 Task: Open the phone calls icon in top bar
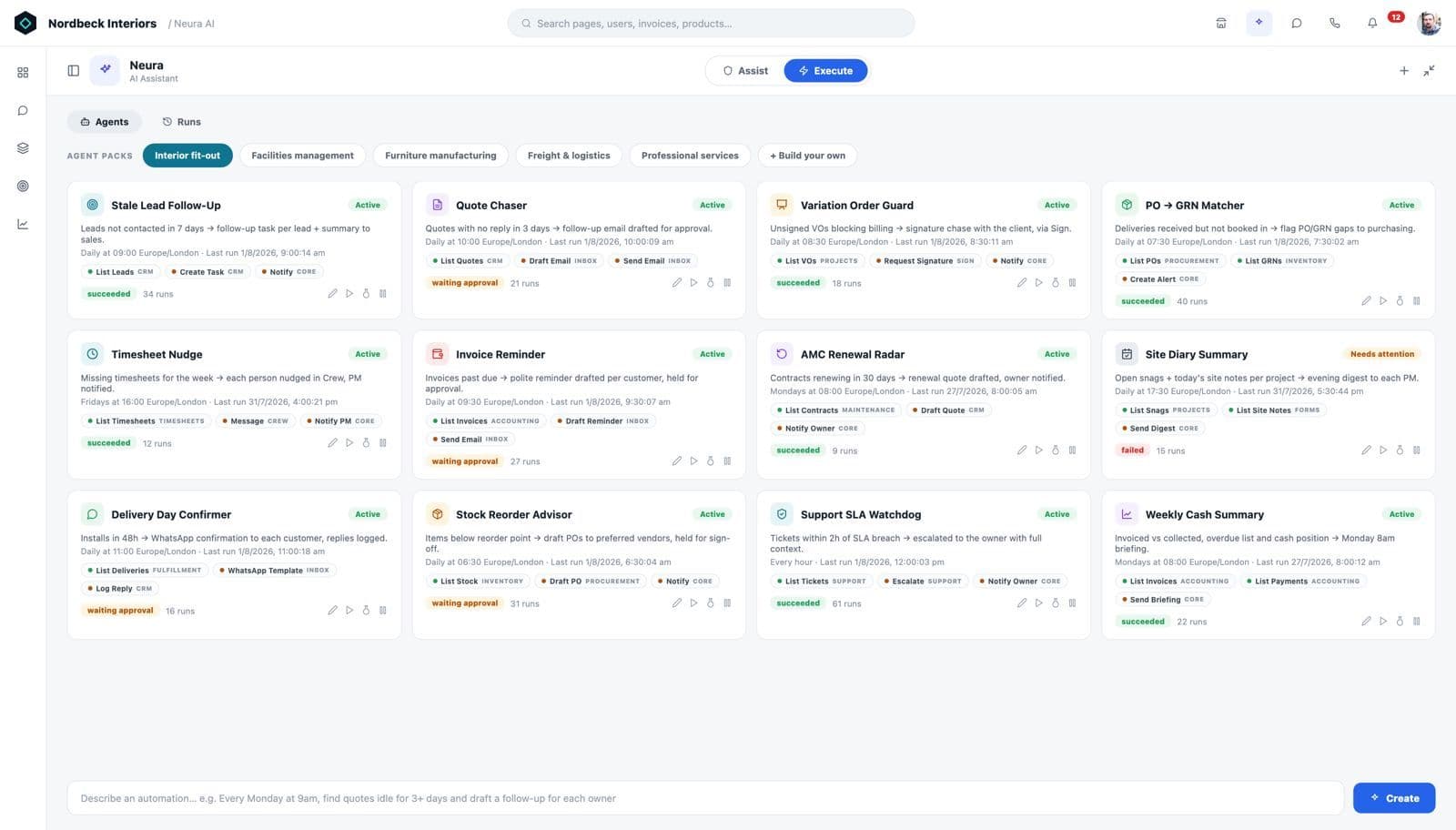1334,24
